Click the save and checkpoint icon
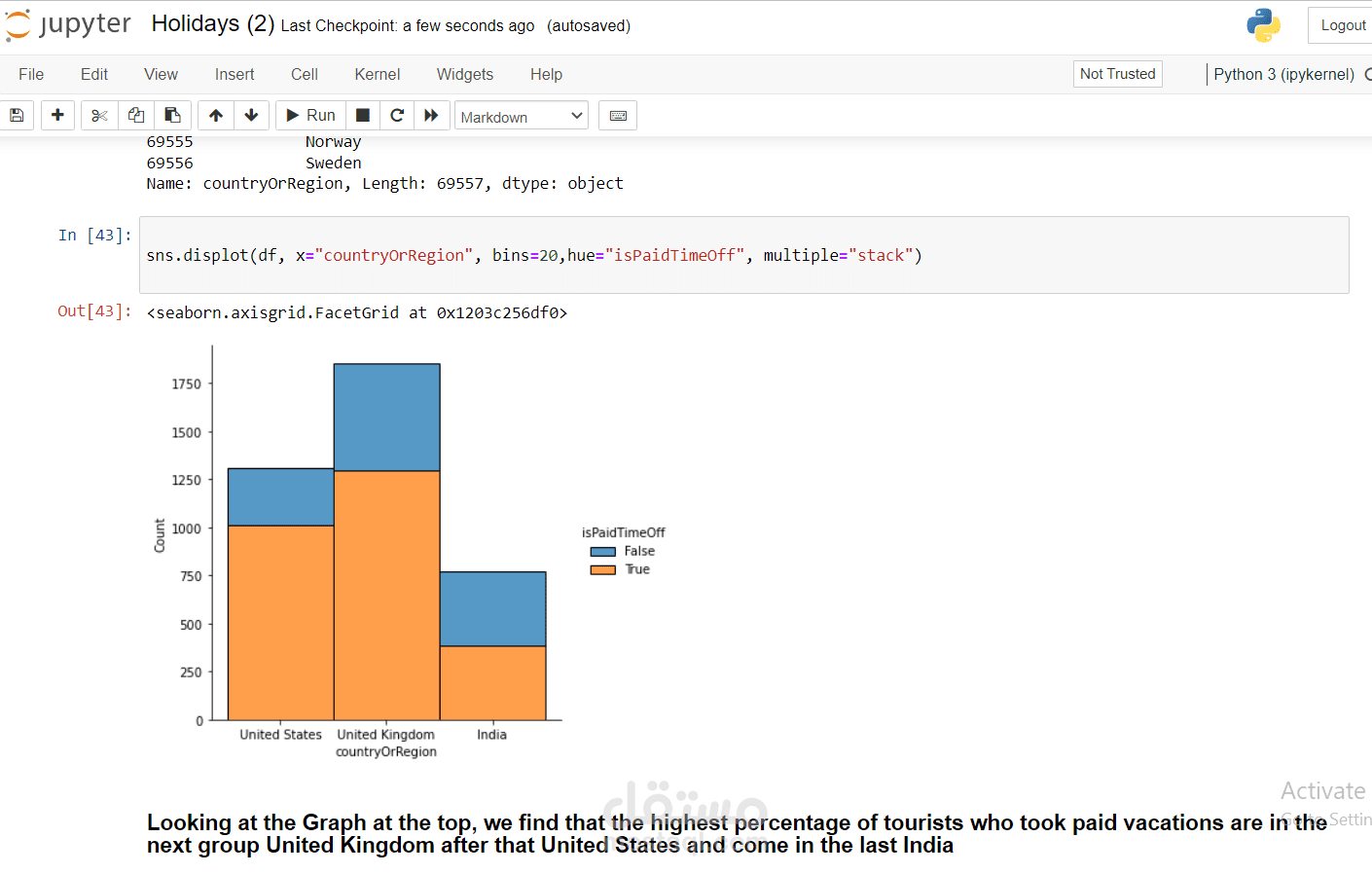 coord(17,116)
